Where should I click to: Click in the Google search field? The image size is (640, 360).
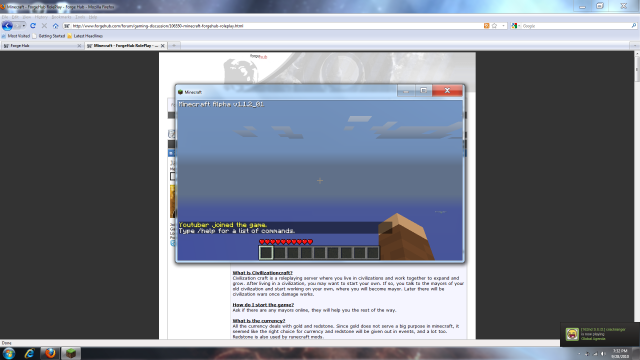(x=576, y=26)
